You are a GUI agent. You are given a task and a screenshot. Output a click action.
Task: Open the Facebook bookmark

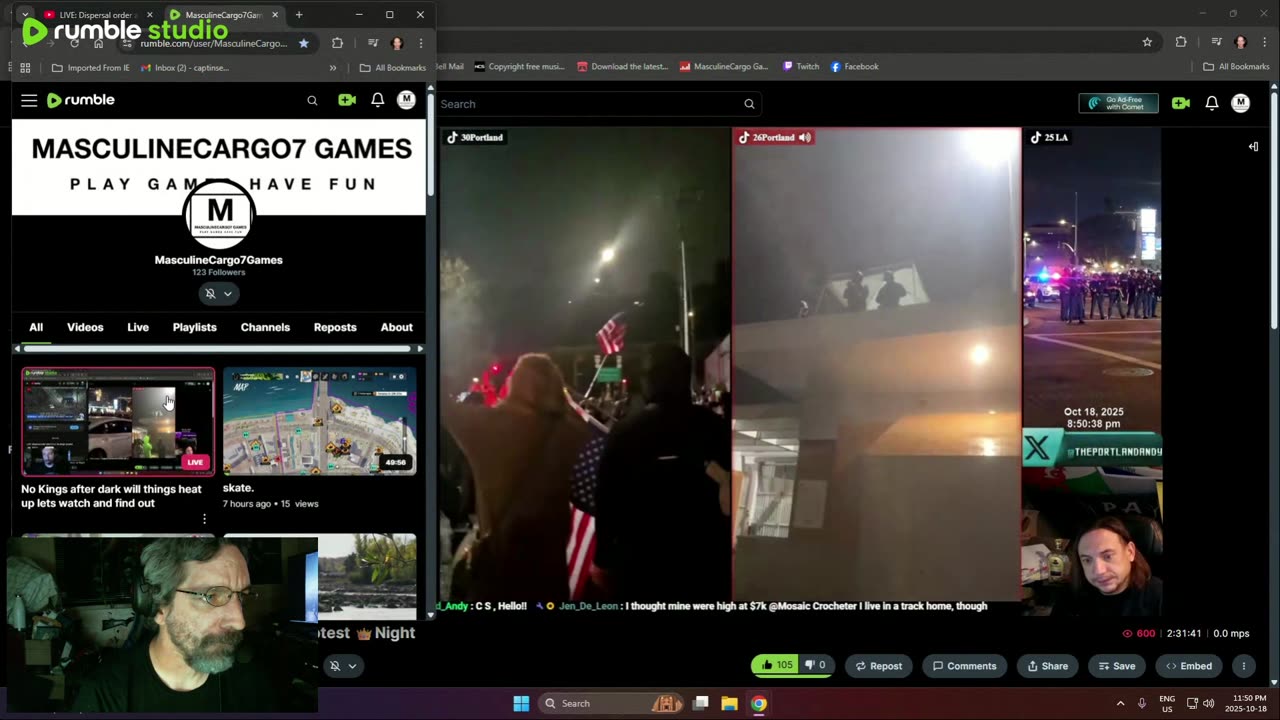coord(854,66)
